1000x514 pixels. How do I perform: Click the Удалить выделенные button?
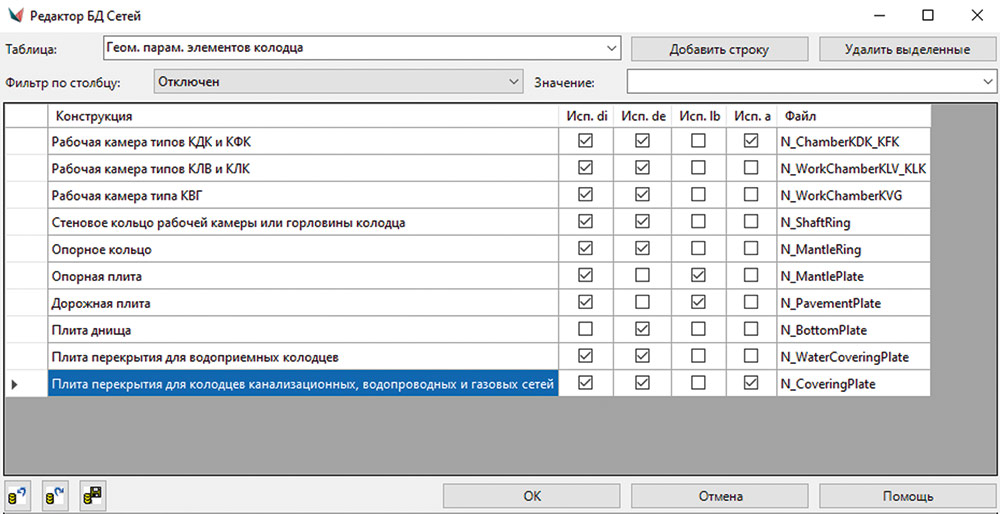[x=907, y=48]
